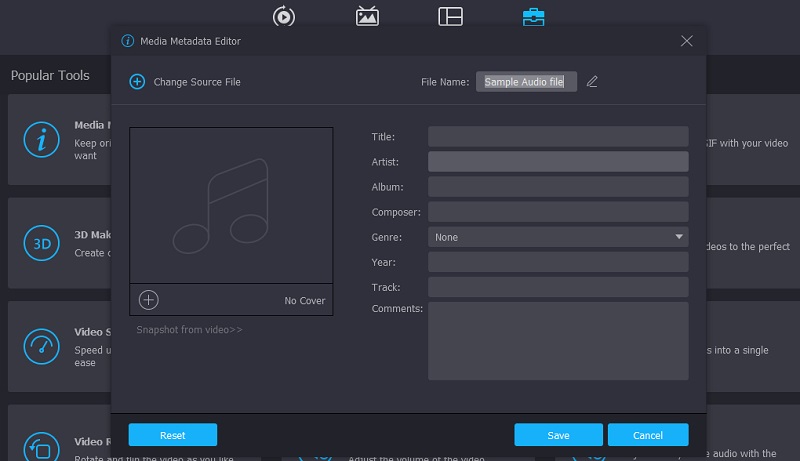Click the Title input field

tap(557, 137)
